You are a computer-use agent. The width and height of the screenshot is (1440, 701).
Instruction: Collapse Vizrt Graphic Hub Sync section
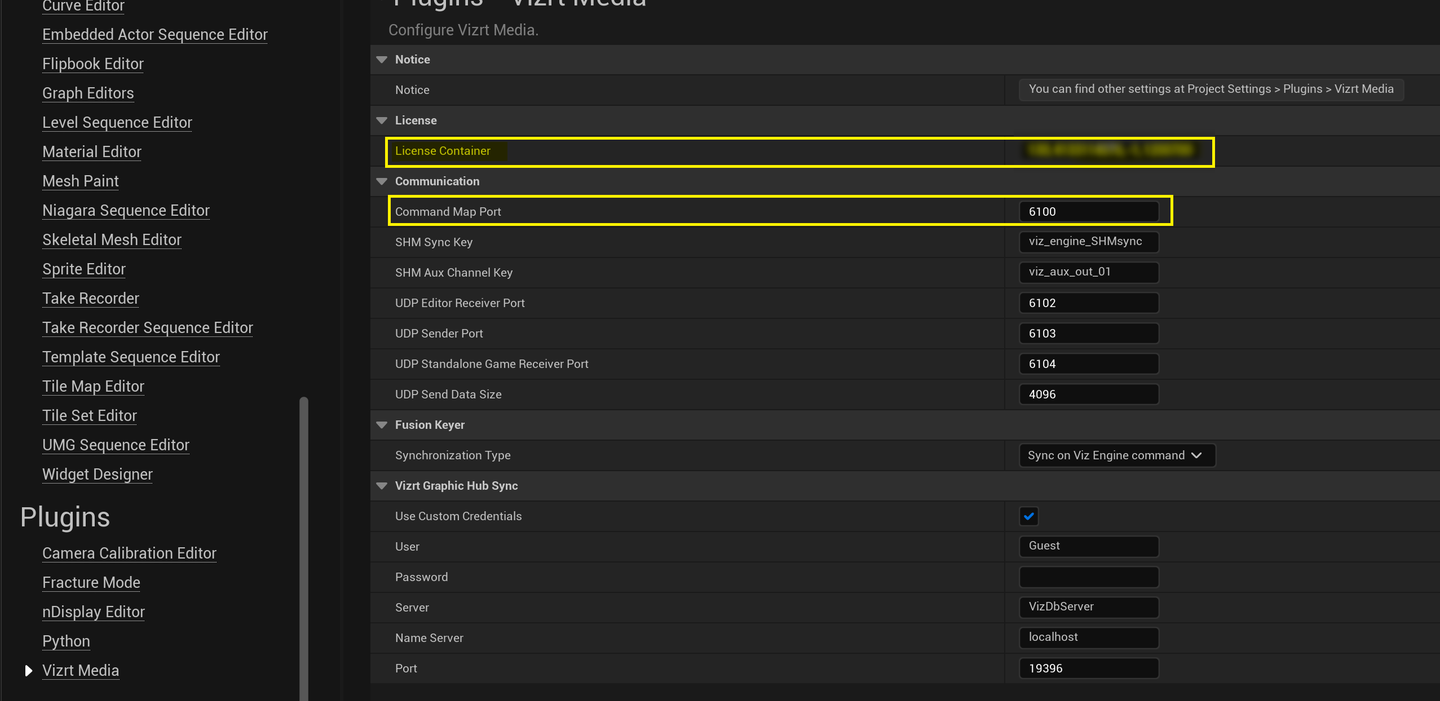[x=381, y=486]
